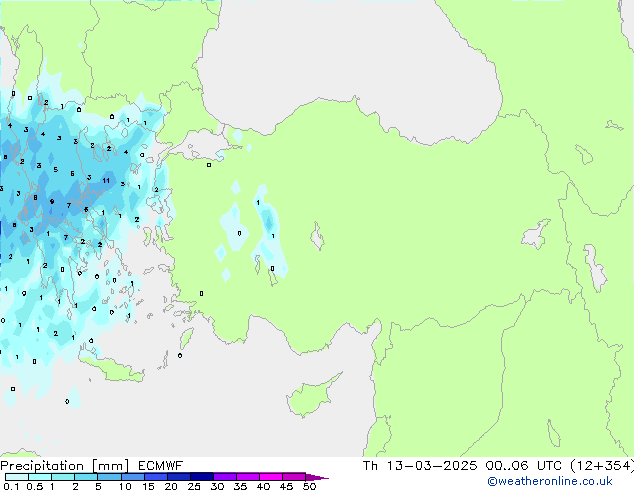Click the 'Precipitation [mm] ECMWF' title text
The height and width of the screenshot is (490, 634).
coord(91,466)
